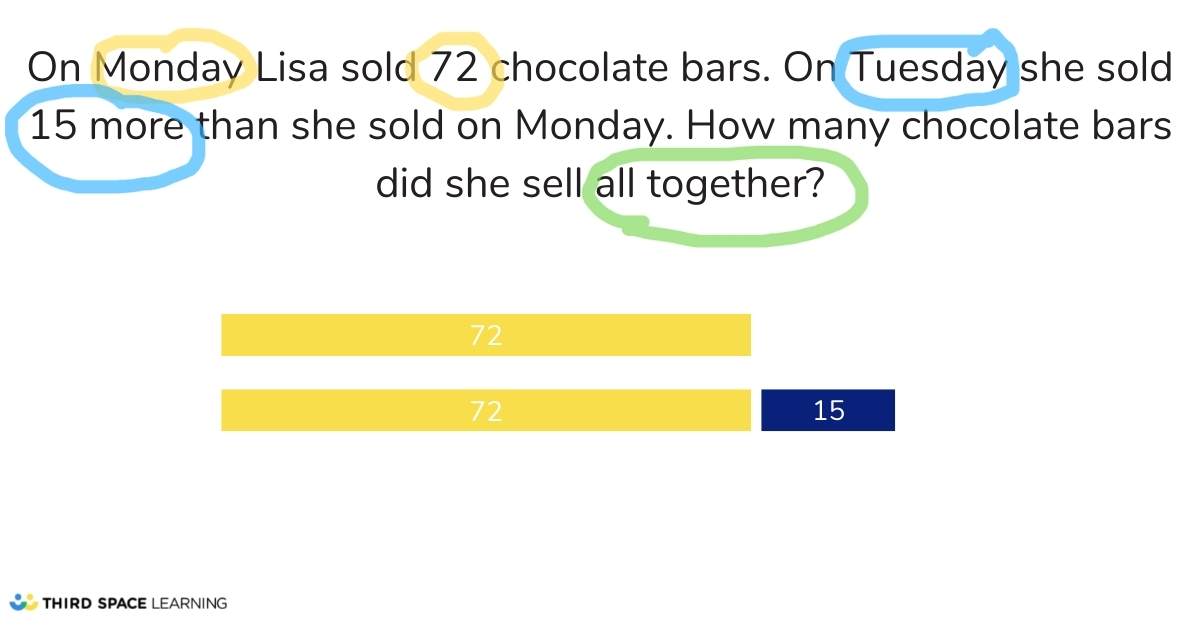Image resolution: width=1200 pixels, height=628 pixels.
Task: Click the word "did" starting the third line
Action: 404,185
